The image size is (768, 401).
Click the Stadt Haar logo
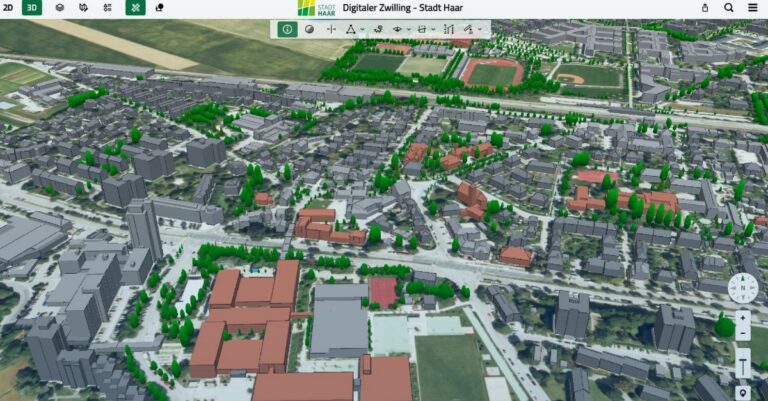(316, 8)
